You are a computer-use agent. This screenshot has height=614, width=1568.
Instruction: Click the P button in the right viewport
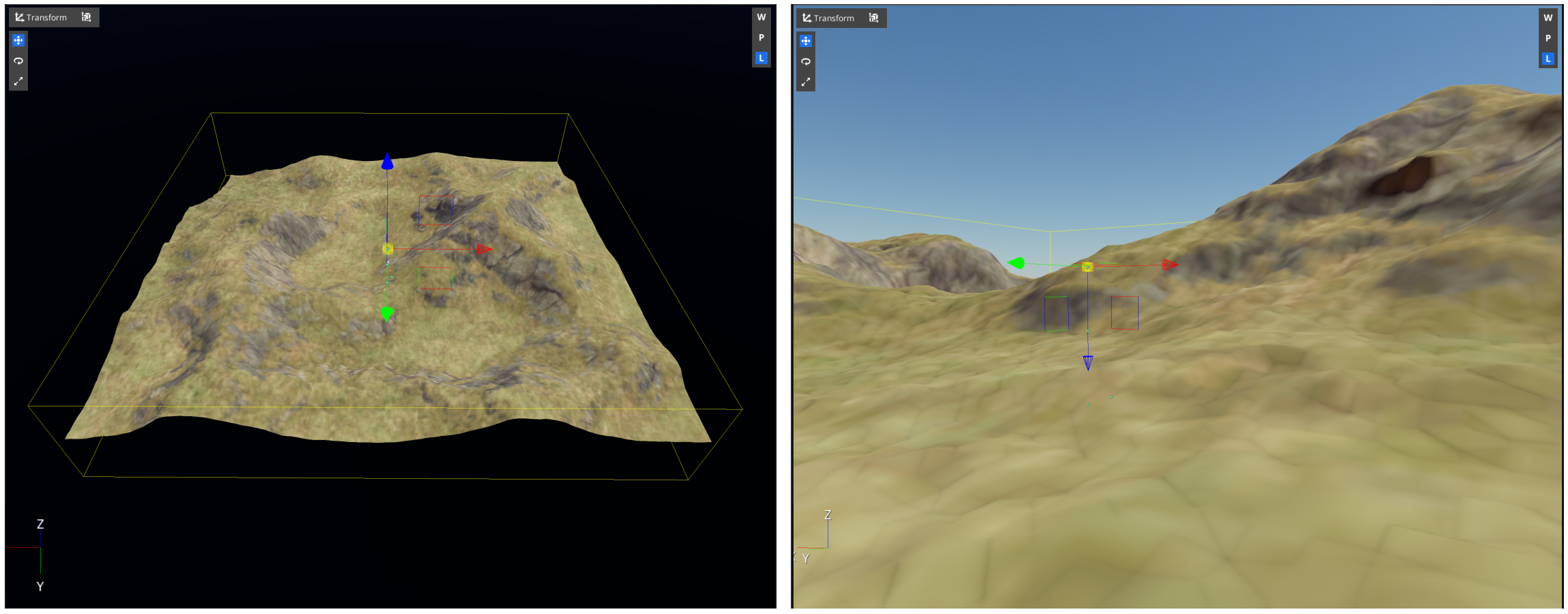tap(1548, 38)
